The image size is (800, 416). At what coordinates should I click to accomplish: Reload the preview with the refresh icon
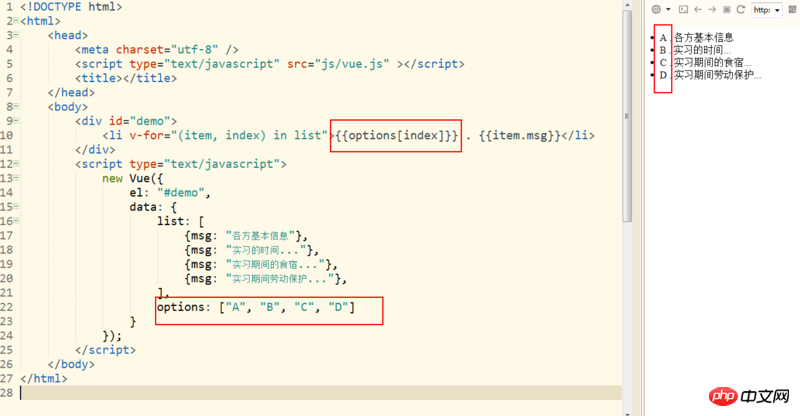pos(741,9)
